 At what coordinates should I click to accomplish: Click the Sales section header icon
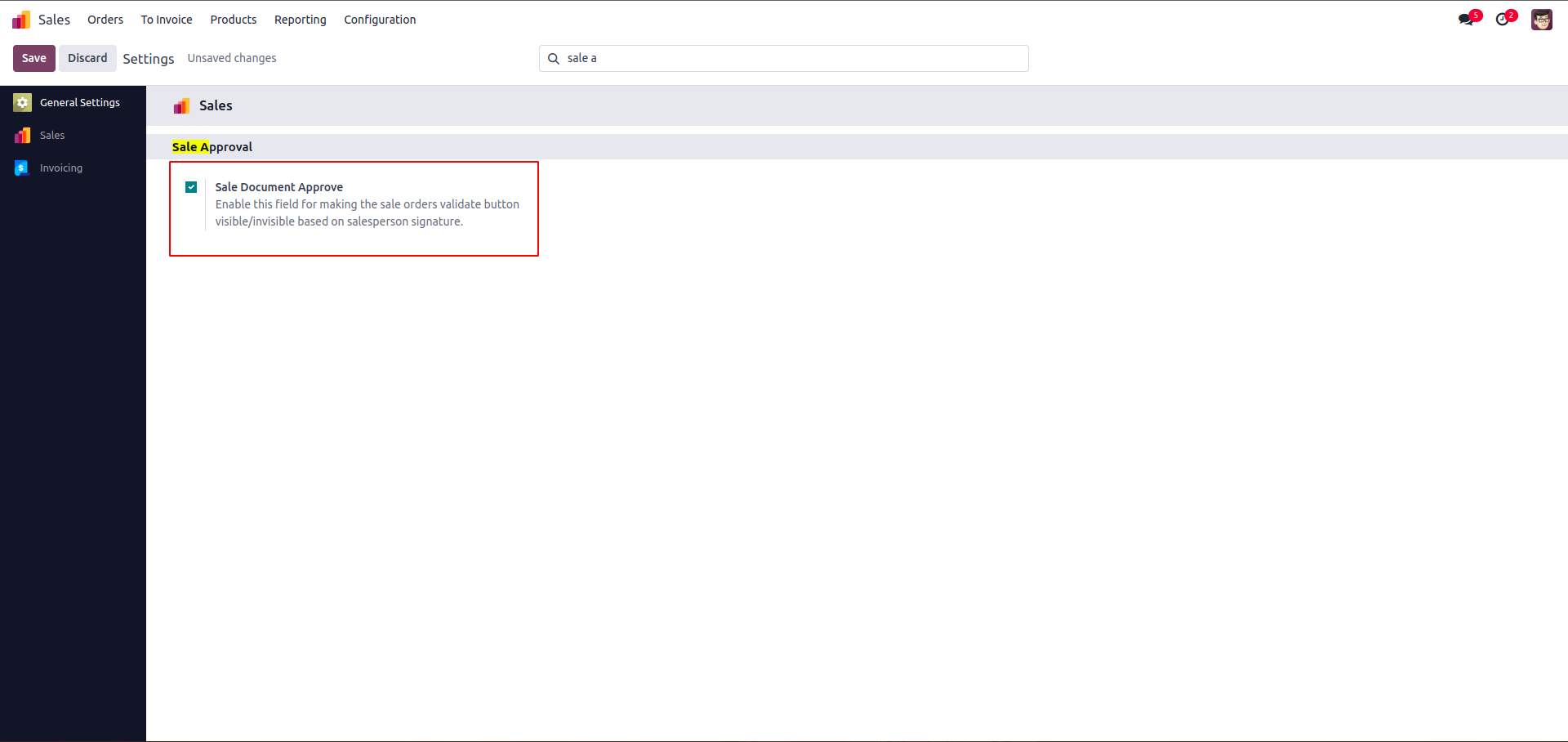(181, 105)
